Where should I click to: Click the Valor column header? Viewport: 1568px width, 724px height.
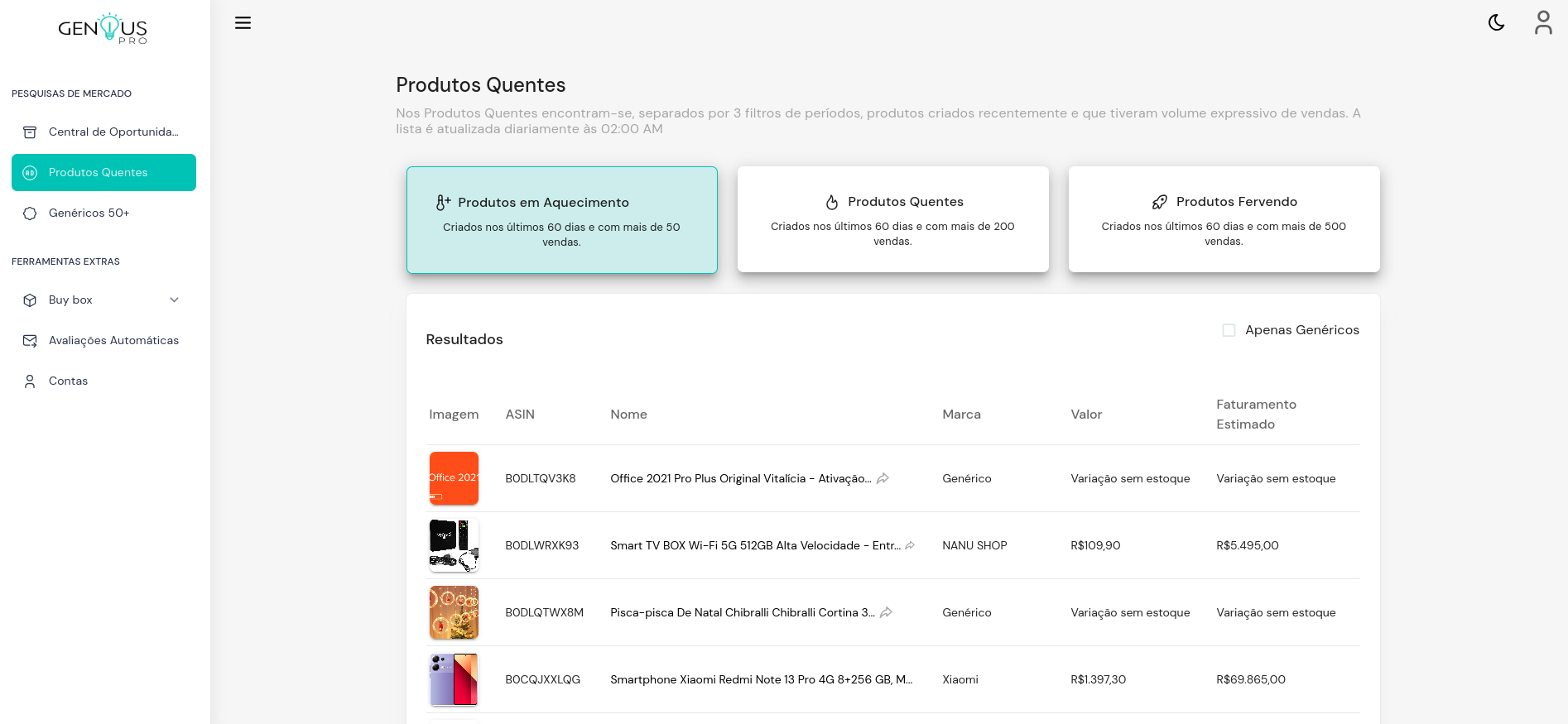tap(1086, 415)
